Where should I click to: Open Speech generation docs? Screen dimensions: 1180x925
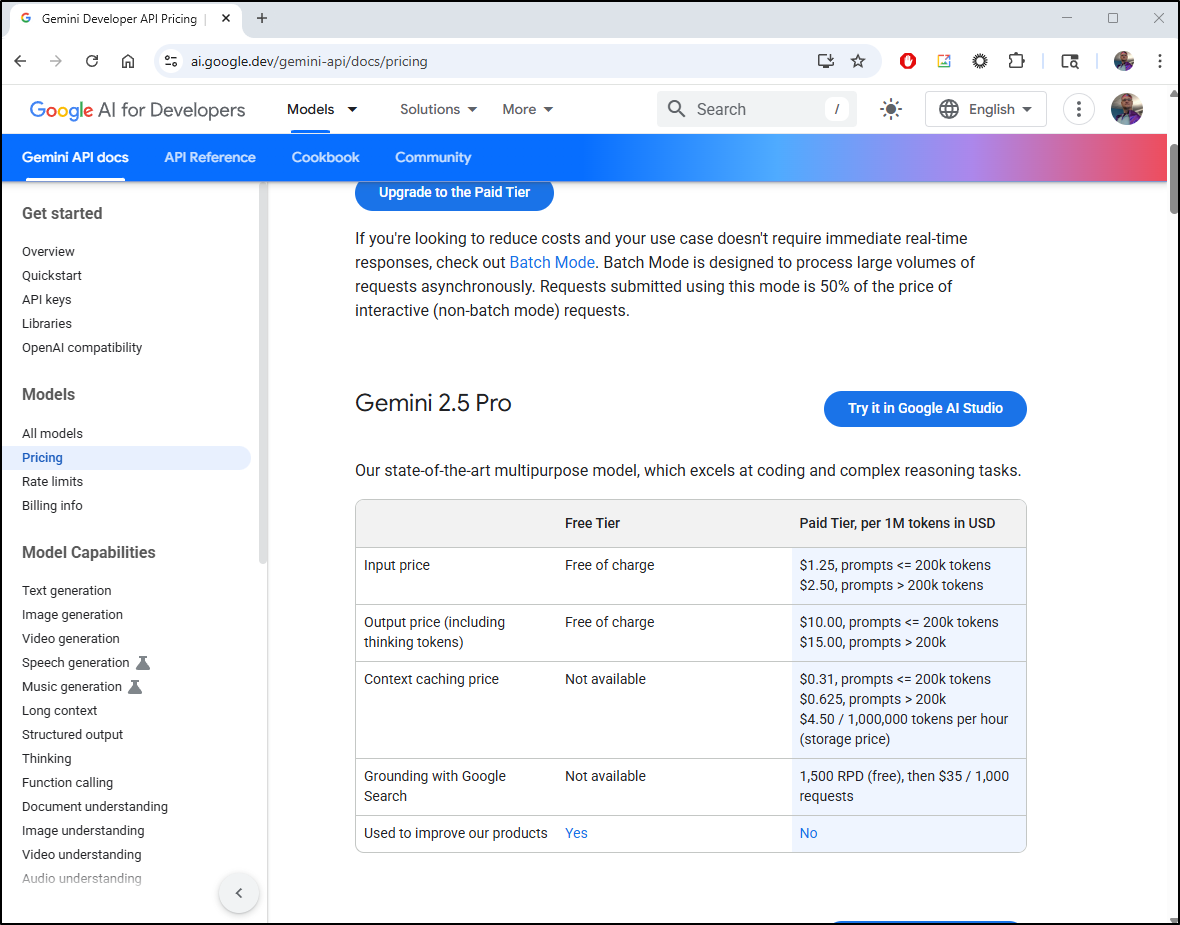point(75,663)
